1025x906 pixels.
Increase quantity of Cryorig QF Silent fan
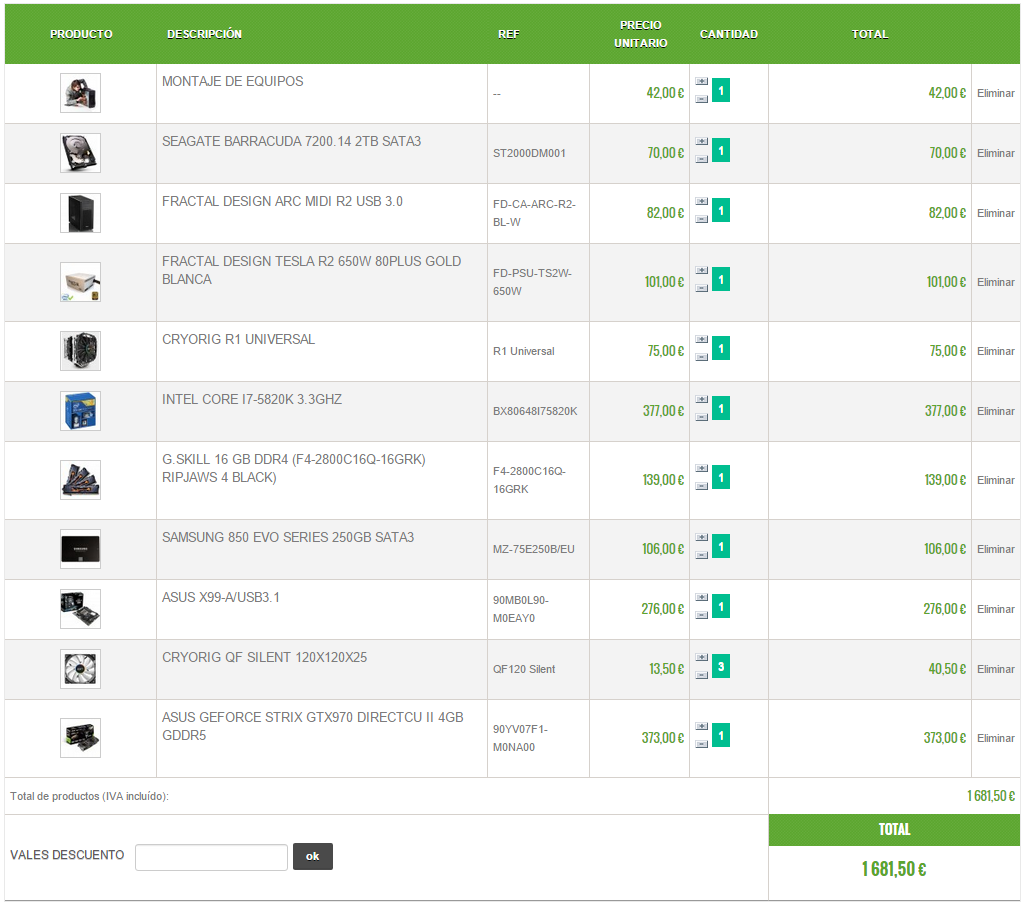pyautogui.click(x=701, y=658)
